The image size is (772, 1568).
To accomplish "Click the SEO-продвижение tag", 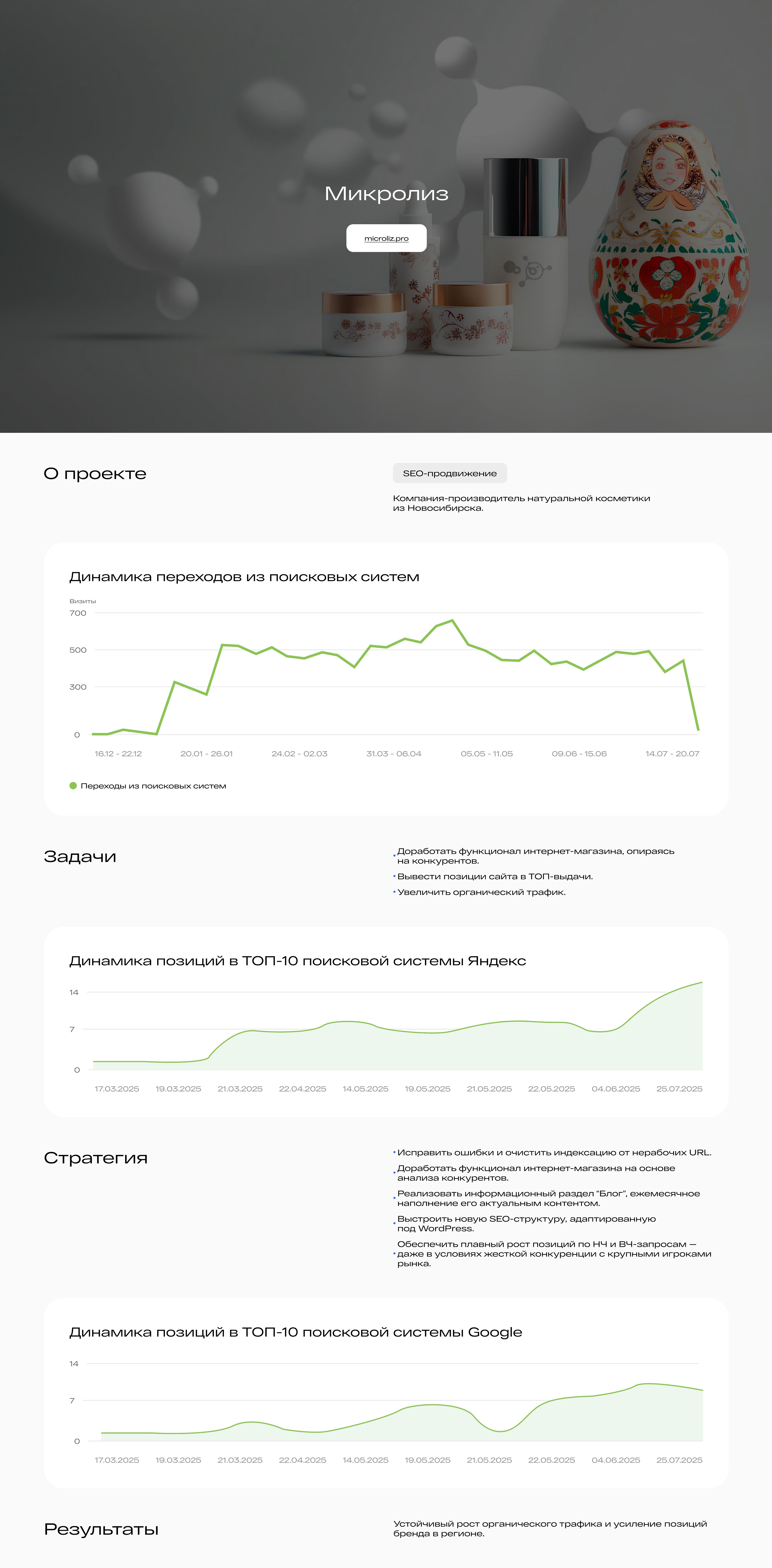I will click(450, 473).
